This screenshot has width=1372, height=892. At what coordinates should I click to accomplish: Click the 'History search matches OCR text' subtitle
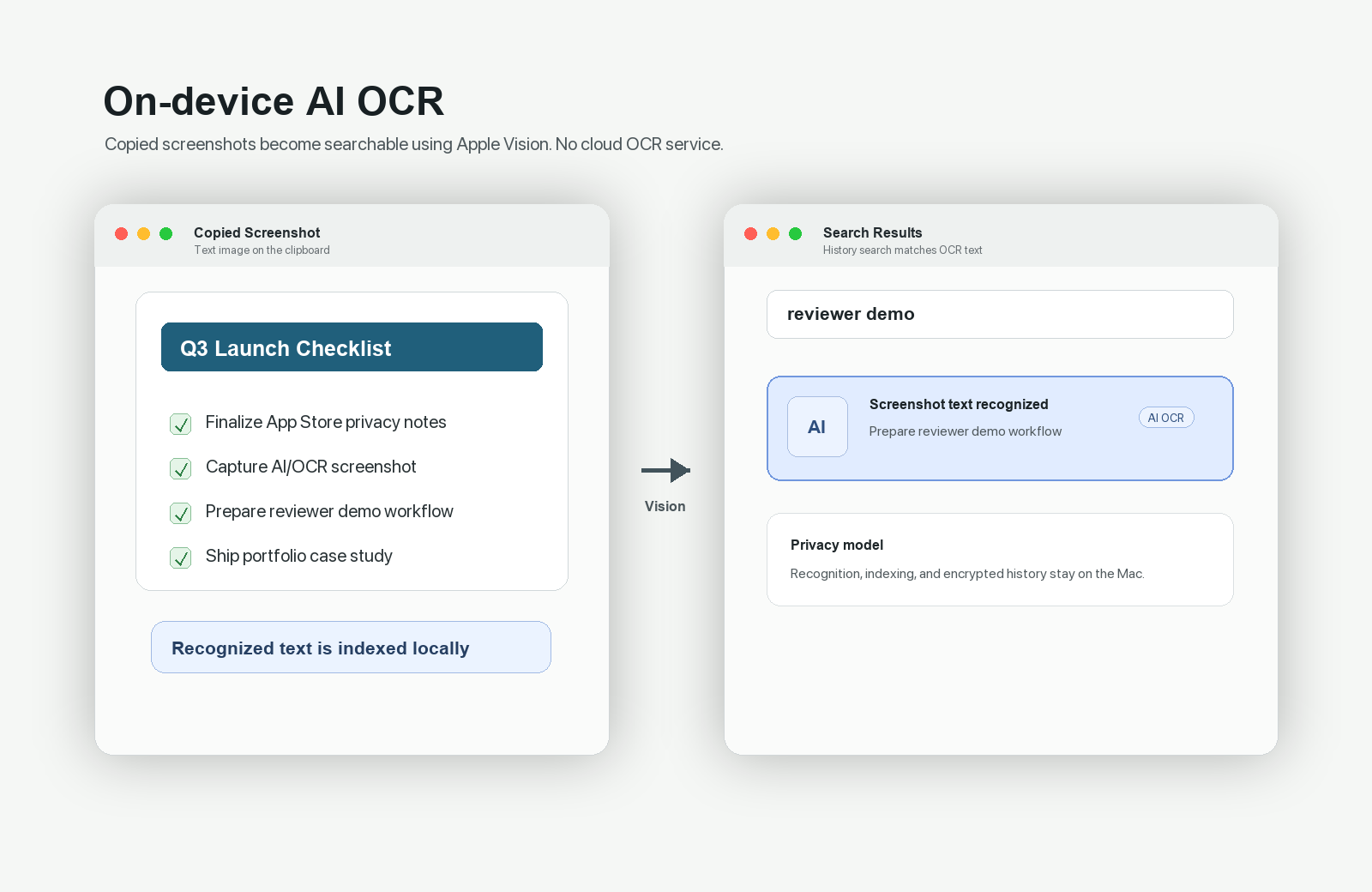pos(903,250)
